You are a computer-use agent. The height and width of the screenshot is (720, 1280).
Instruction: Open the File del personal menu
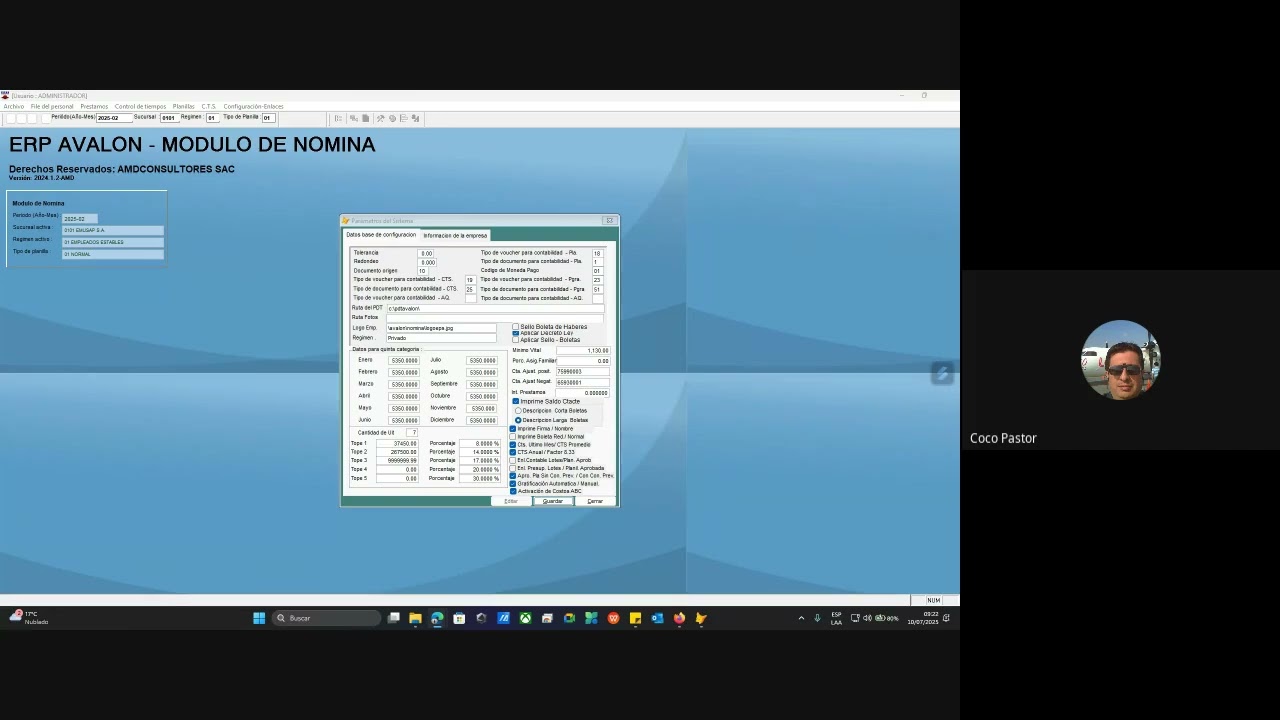pyautogui.click(x=52, y=106)
